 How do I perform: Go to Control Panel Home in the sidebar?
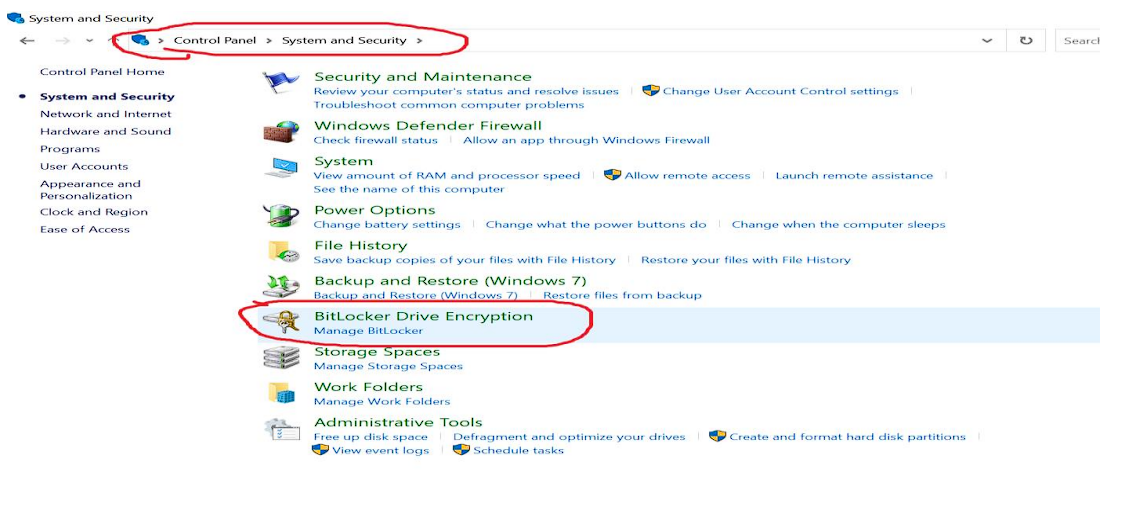pyautogui.click(x=102, y=72)
